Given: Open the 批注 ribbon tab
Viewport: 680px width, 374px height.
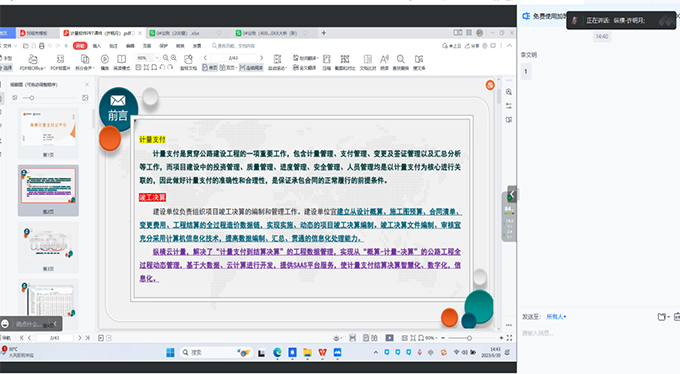Looking at the screenshot, I should pyautogui.click(x=114, y=46).
